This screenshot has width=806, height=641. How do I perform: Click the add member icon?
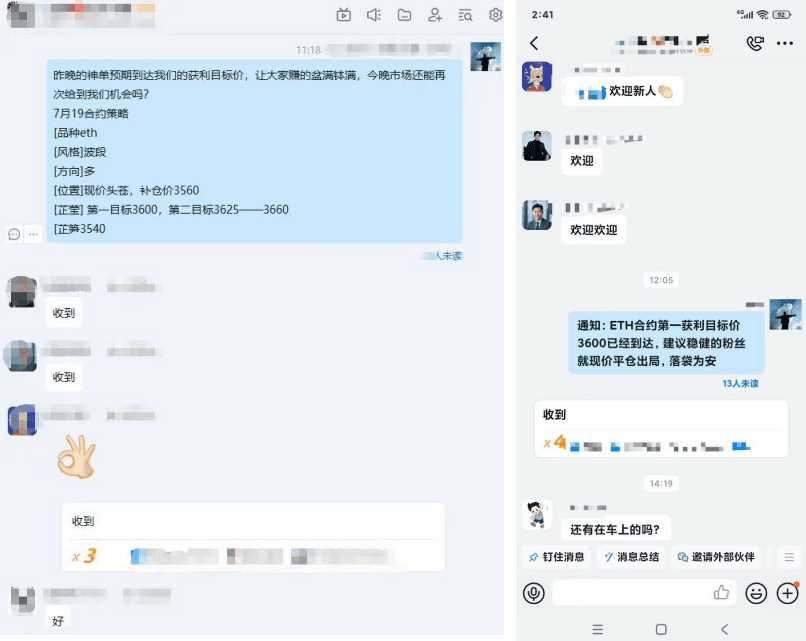coord(435,15)
